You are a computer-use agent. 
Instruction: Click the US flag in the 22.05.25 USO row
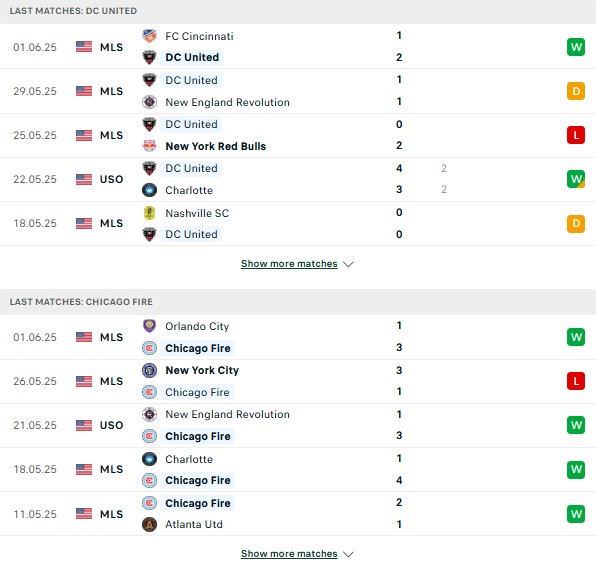(x=84, y=179)
